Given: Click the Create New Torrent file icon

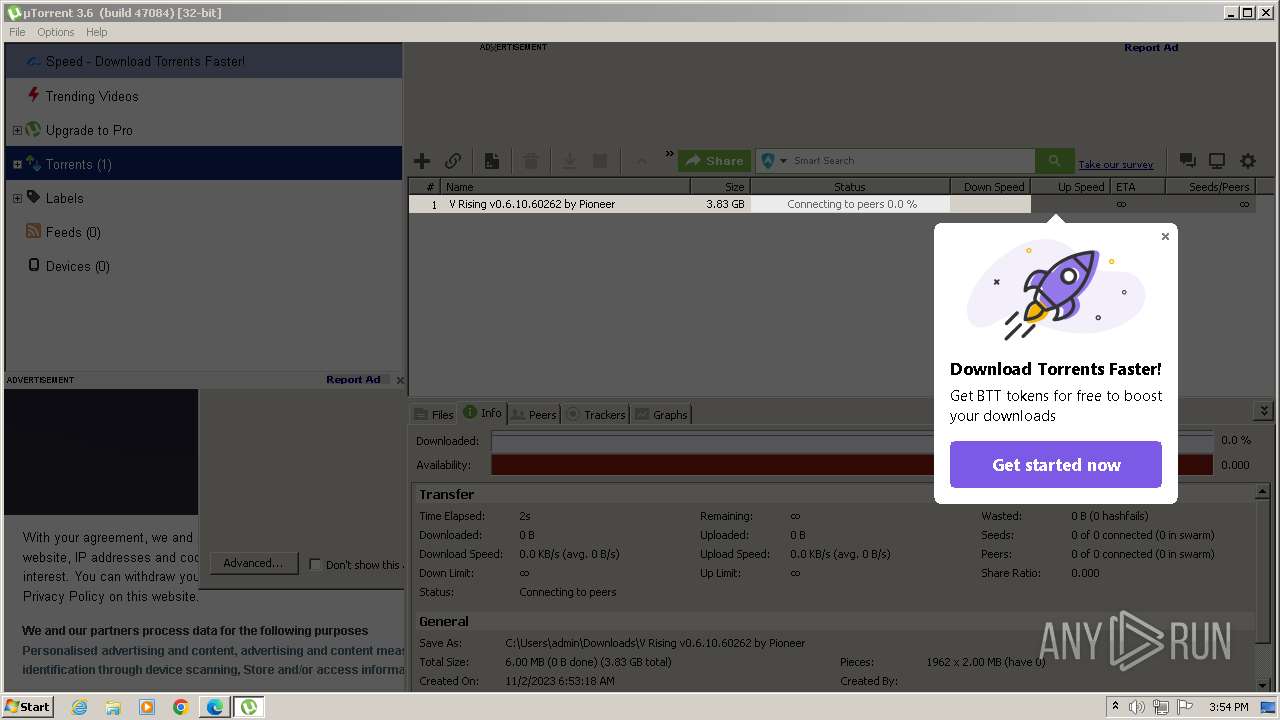Looking at the screenshot, I should point(492,161).
